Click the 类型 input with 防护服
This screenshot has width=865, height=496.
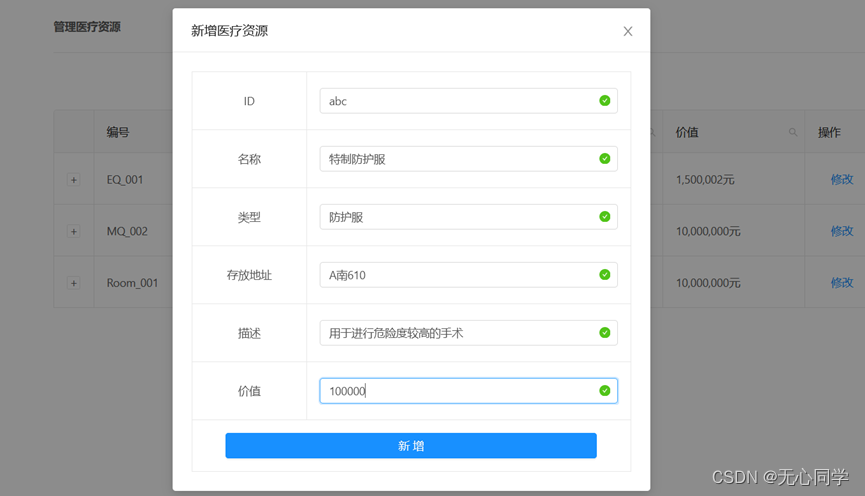468,217
